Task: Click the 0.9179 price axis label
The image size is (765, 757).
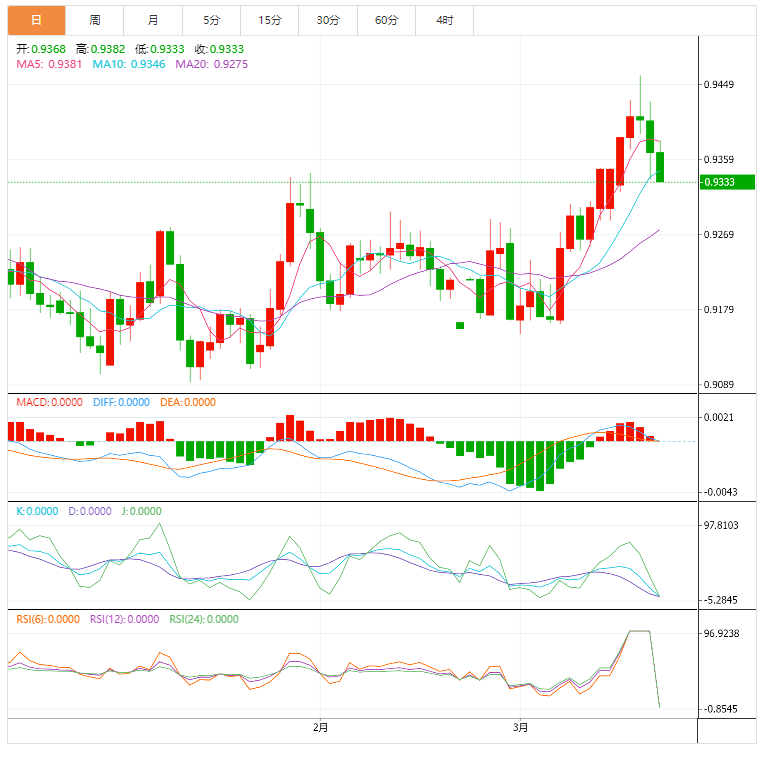Action: pos(719,310)
